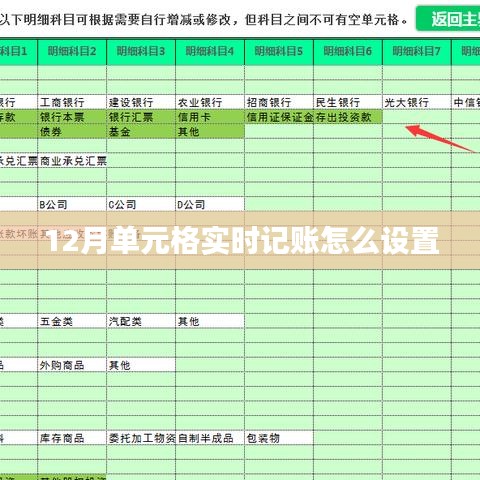
Task: Select the 明细科目5 column header
Action: click(x=279, y=51)
